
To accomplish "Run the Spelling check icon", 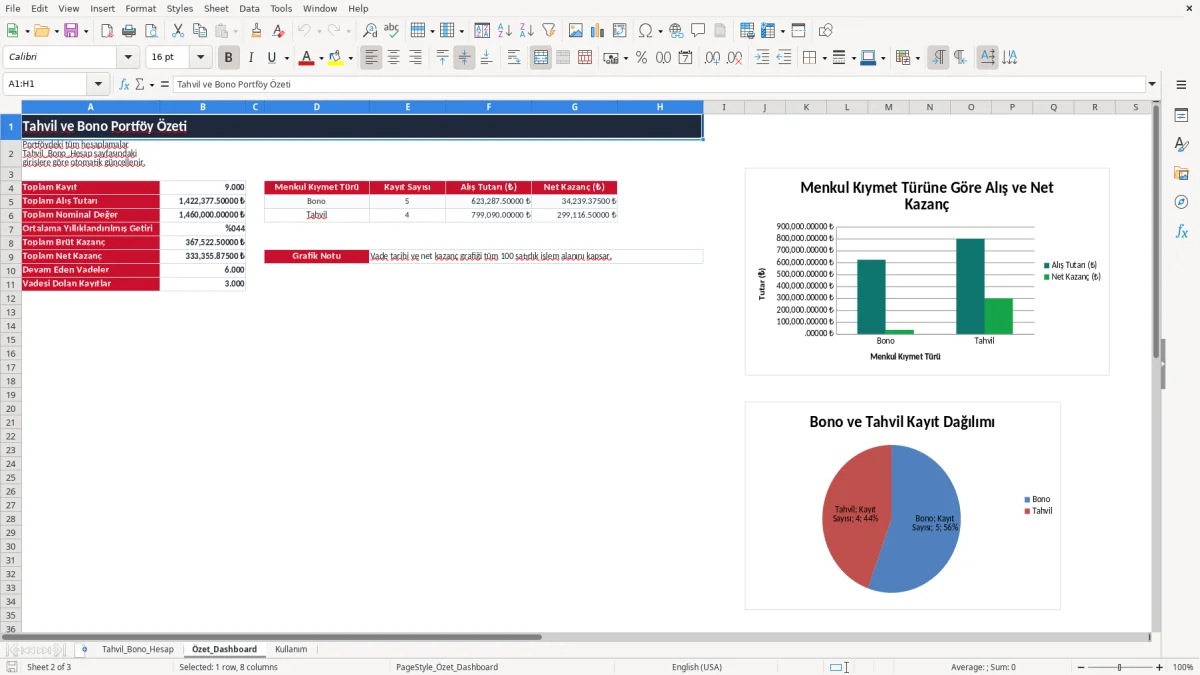I will pyautogui.click(x=391, y=31).
